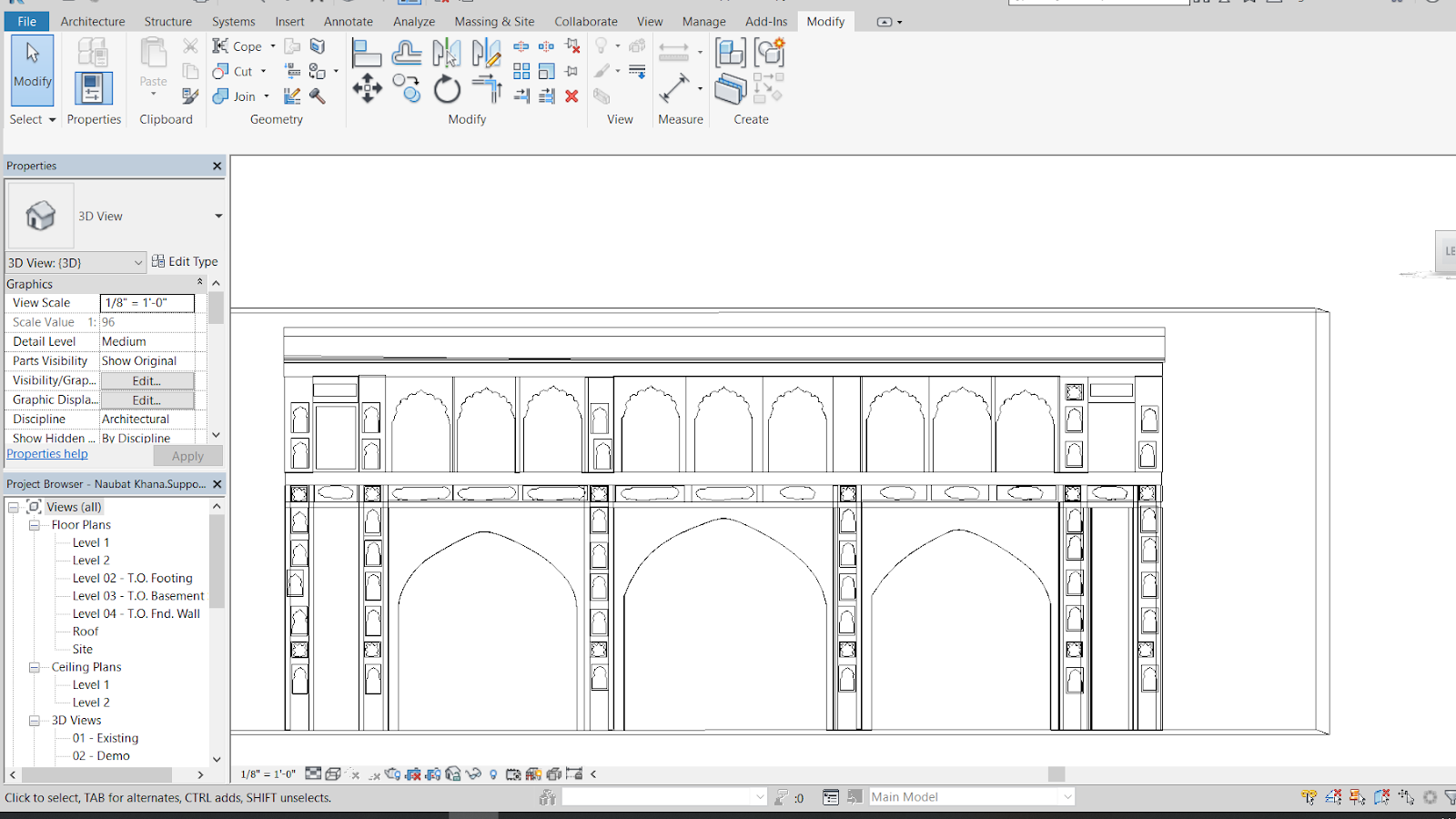Open the Annotate ribbon tab
1456x819 pixels.
[348, 21]
